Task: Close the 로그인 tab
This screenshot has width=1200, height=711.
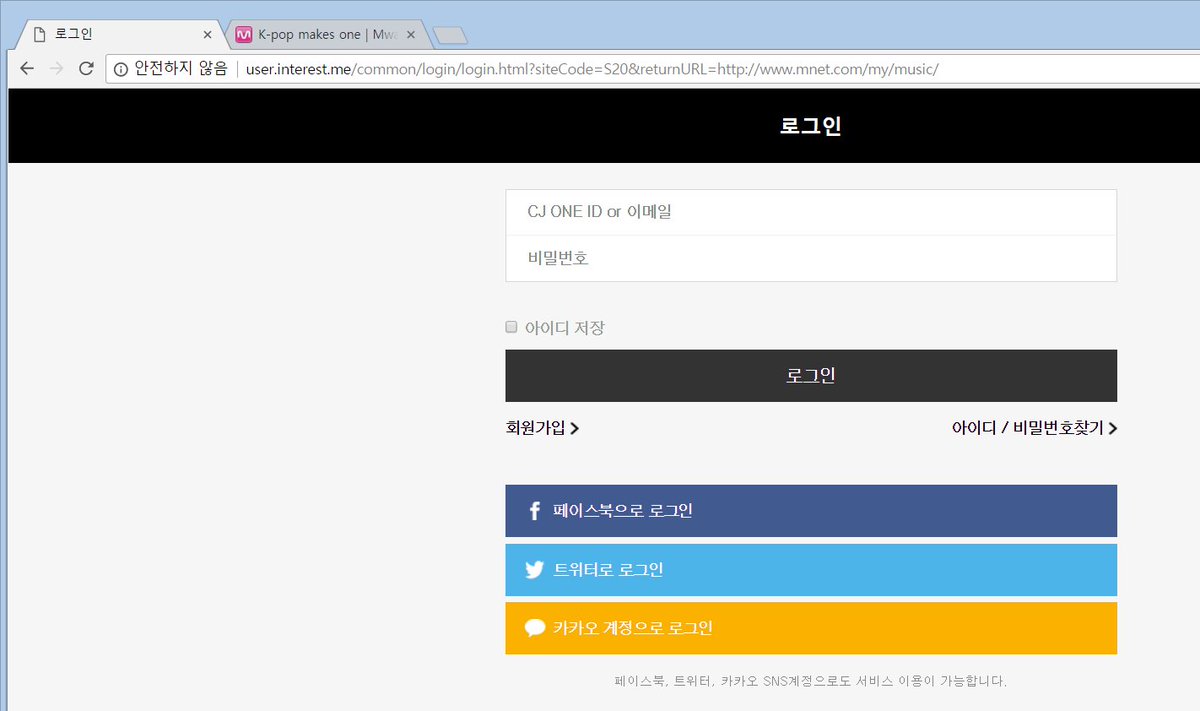Action: (x=207, y=34)
